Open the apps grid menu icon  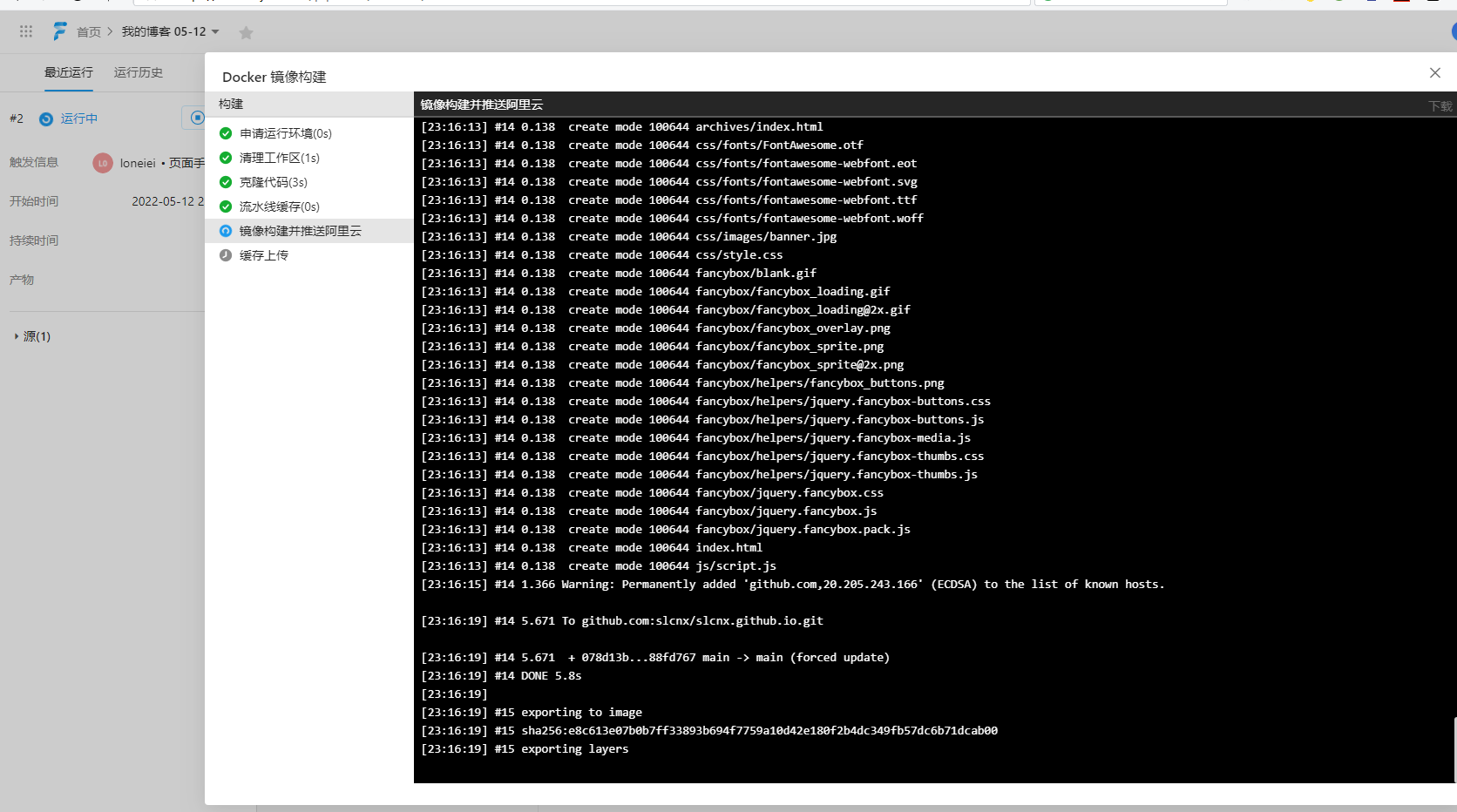tap(26, 31)
